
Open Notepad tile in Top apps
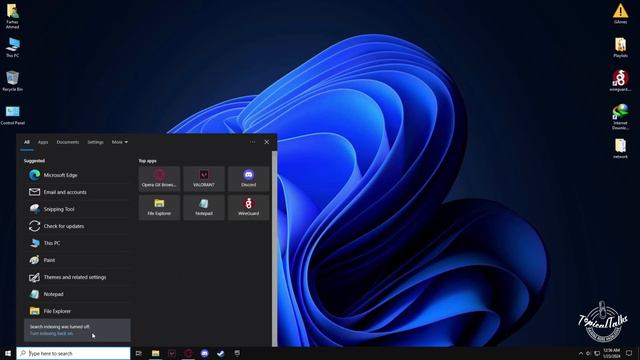click(204, 207)
